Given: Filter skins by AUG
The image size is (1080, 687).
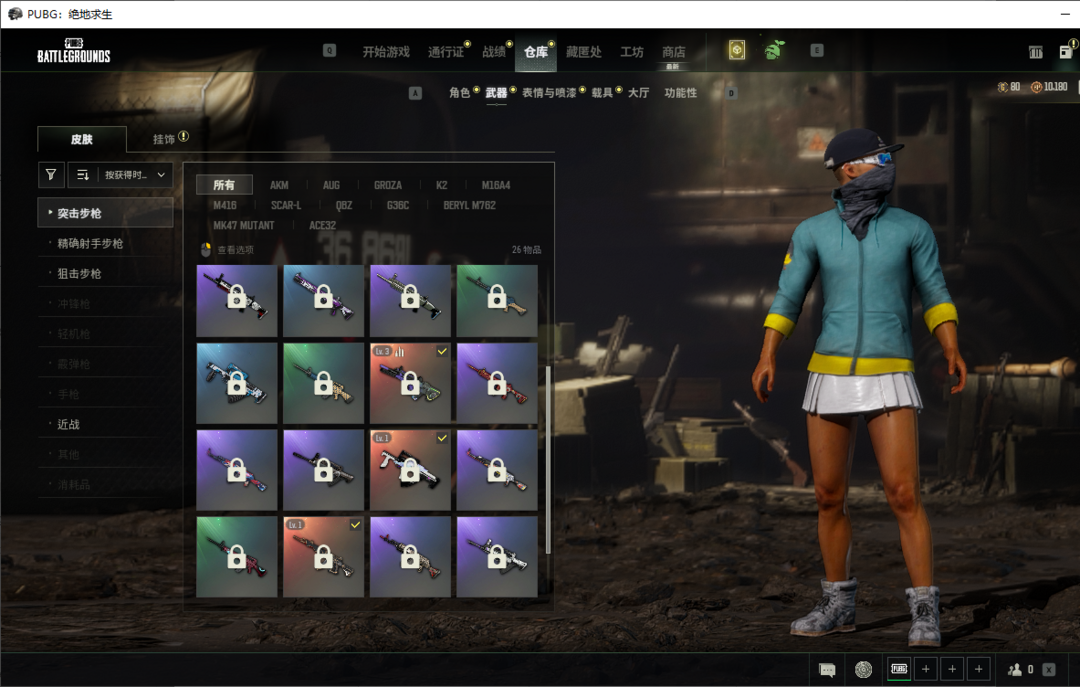Looking at the screenshot, I should (331, 185).
